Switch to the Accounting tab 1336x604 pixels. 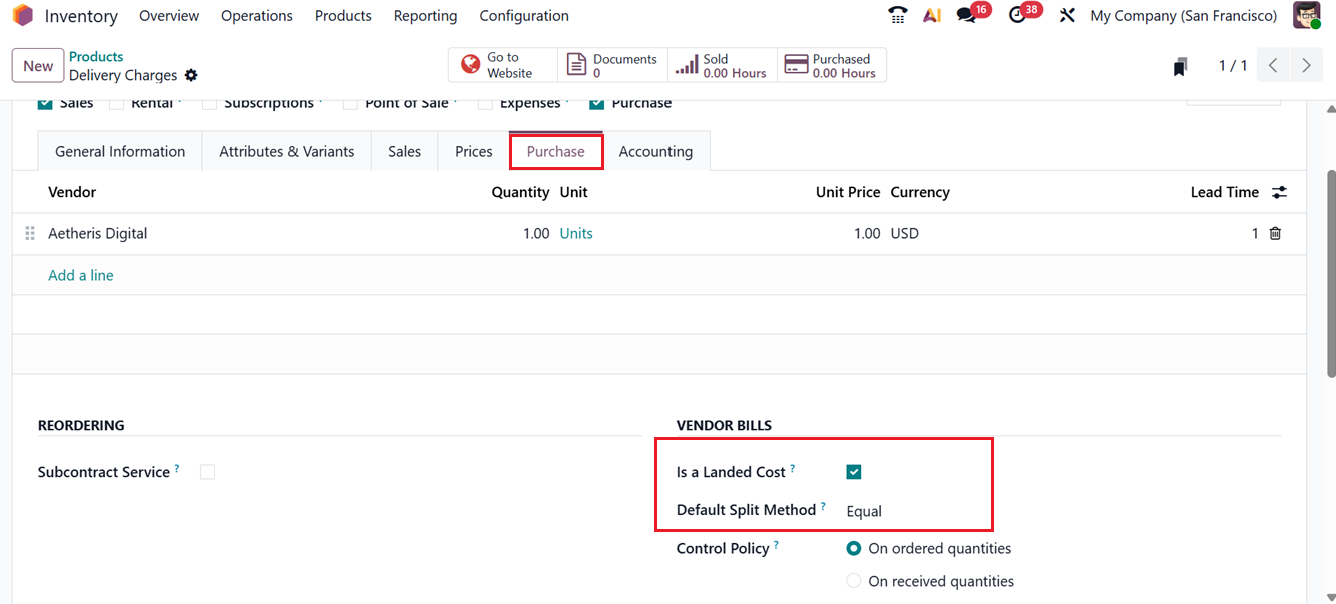[x=656, y=151]
